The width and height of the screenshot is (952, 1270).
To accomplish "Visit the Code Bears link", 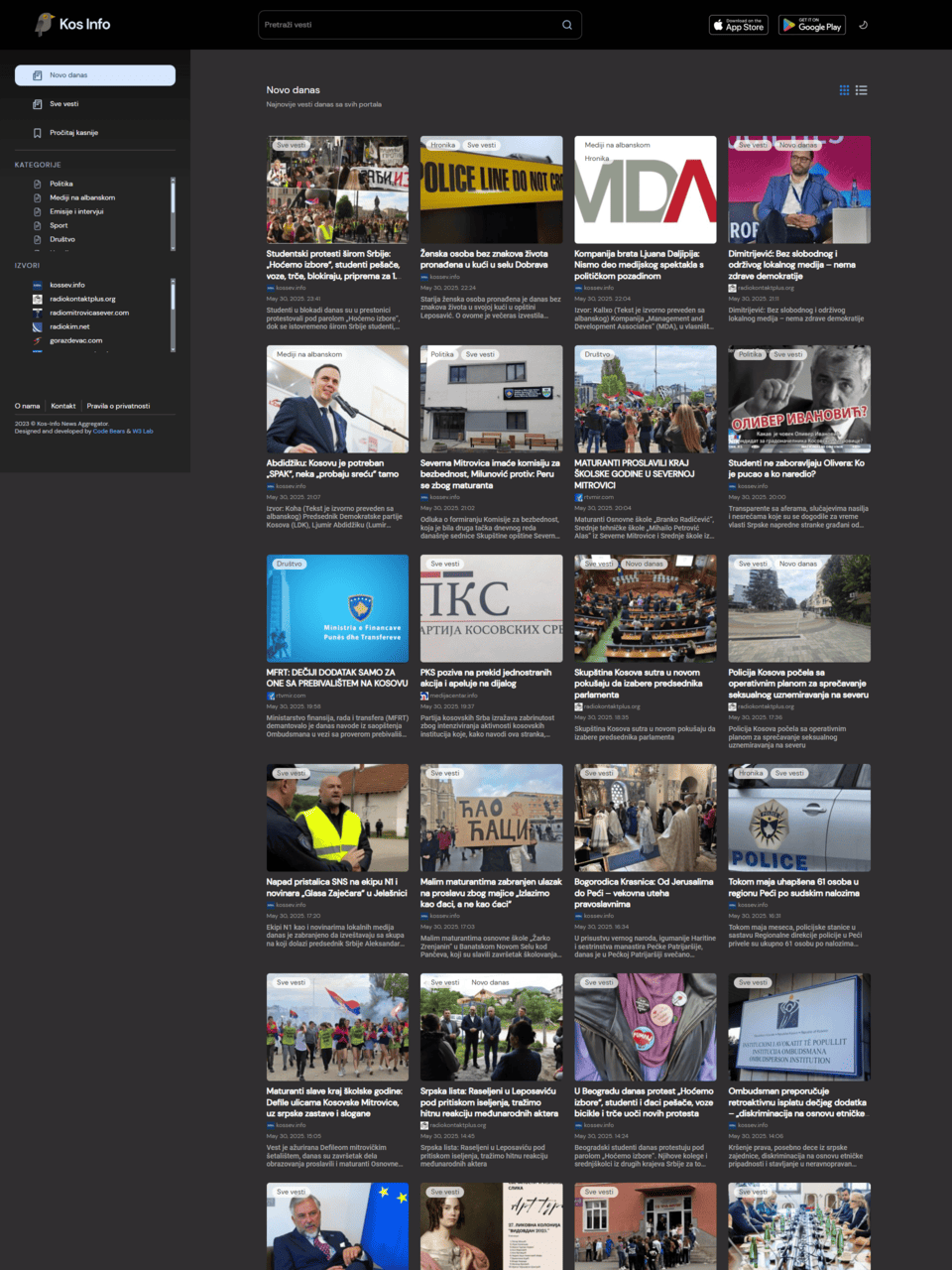I will tap(109, 432).
